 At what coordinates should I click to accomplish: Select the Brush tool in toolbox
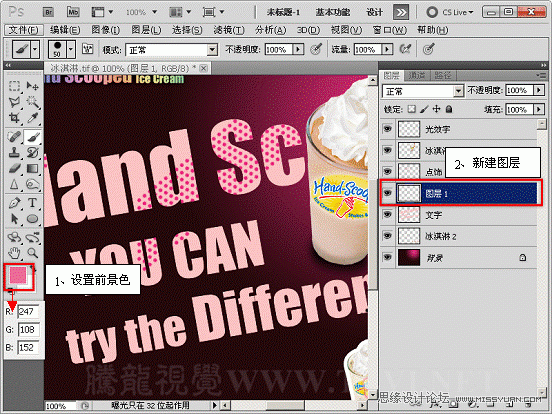coord(32,137)
